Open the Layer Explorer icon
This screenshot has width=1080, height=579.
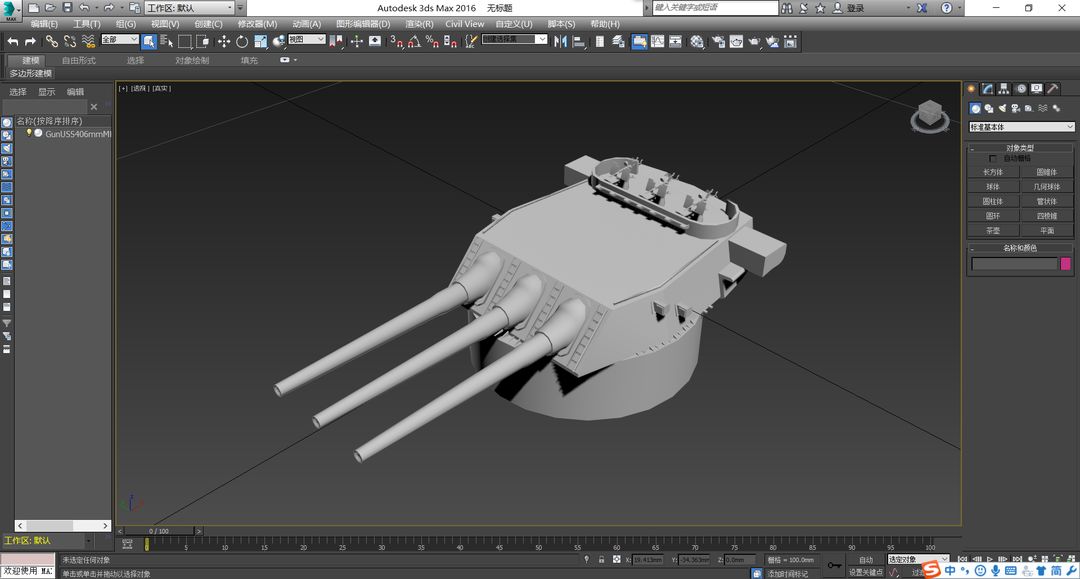(618, 41)
